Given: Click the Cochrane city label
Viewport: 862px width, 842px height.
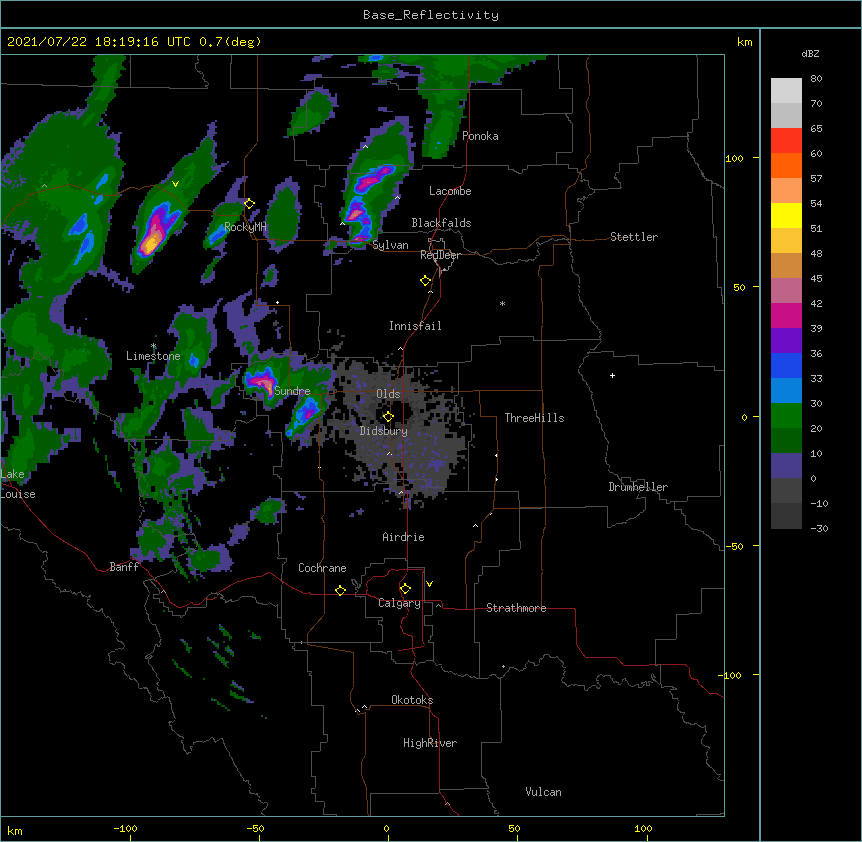Looking at the screenshot, I should click(322, 568).
